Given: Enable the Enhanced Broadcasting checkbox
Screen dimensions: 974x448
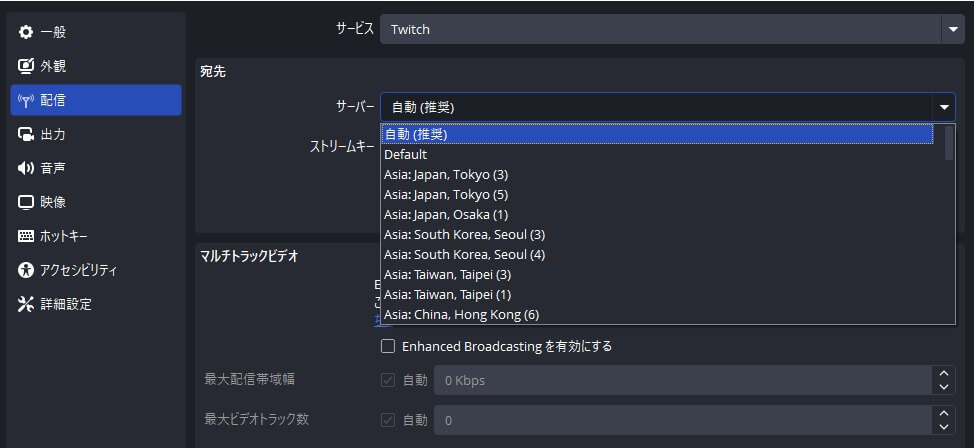Looking at the screenshot, I should pyautogui.click(x=388, y=346).
